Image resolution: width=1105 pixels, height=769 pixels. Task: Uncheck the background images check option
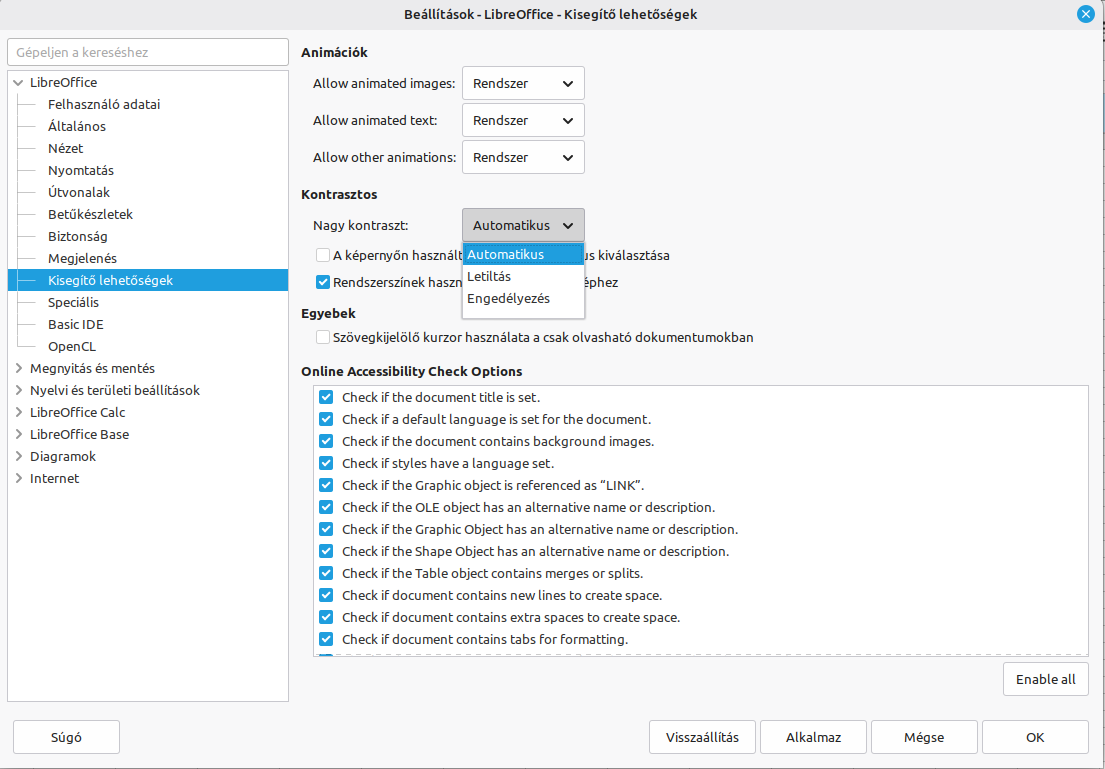pos(326,442)
